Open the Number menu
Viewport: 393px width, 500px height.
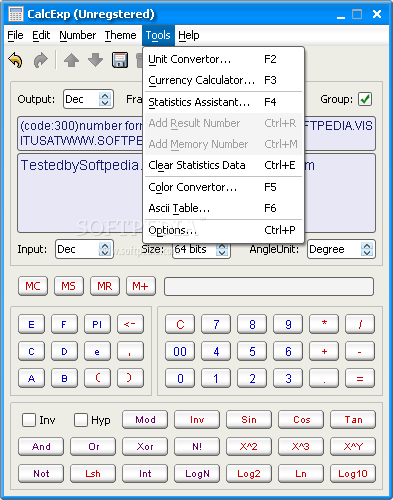[x=78, y=35]
